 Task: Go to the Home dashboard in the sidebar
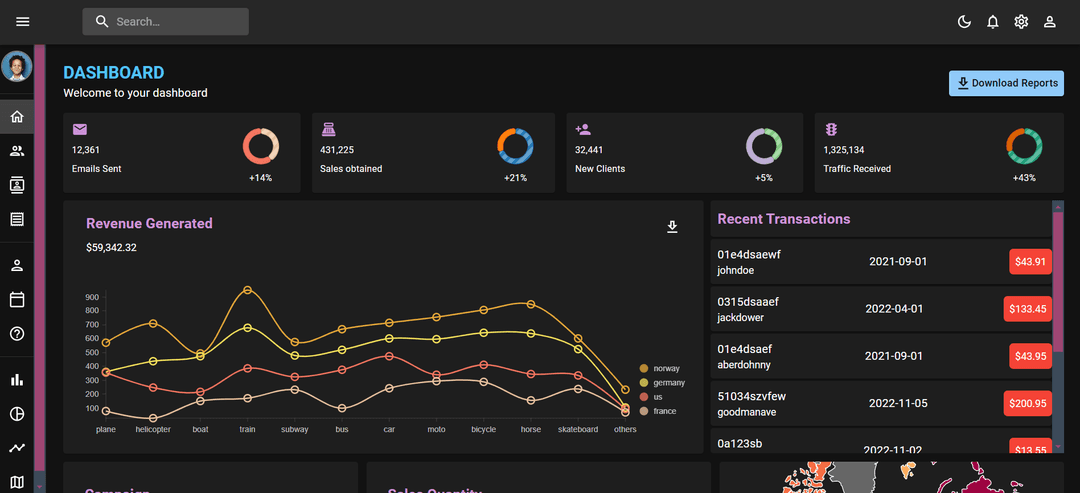click(17, 117)
